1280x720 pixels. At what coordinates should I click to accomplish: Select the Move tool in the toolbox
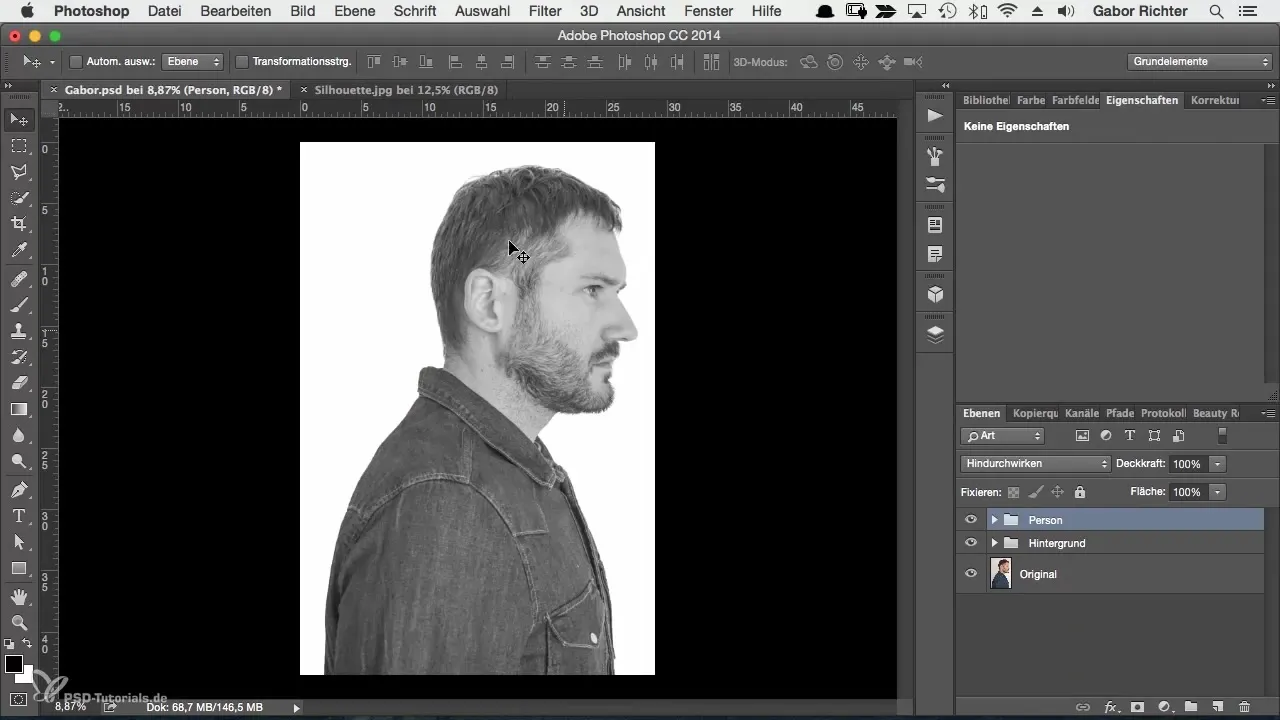point(19,120)
